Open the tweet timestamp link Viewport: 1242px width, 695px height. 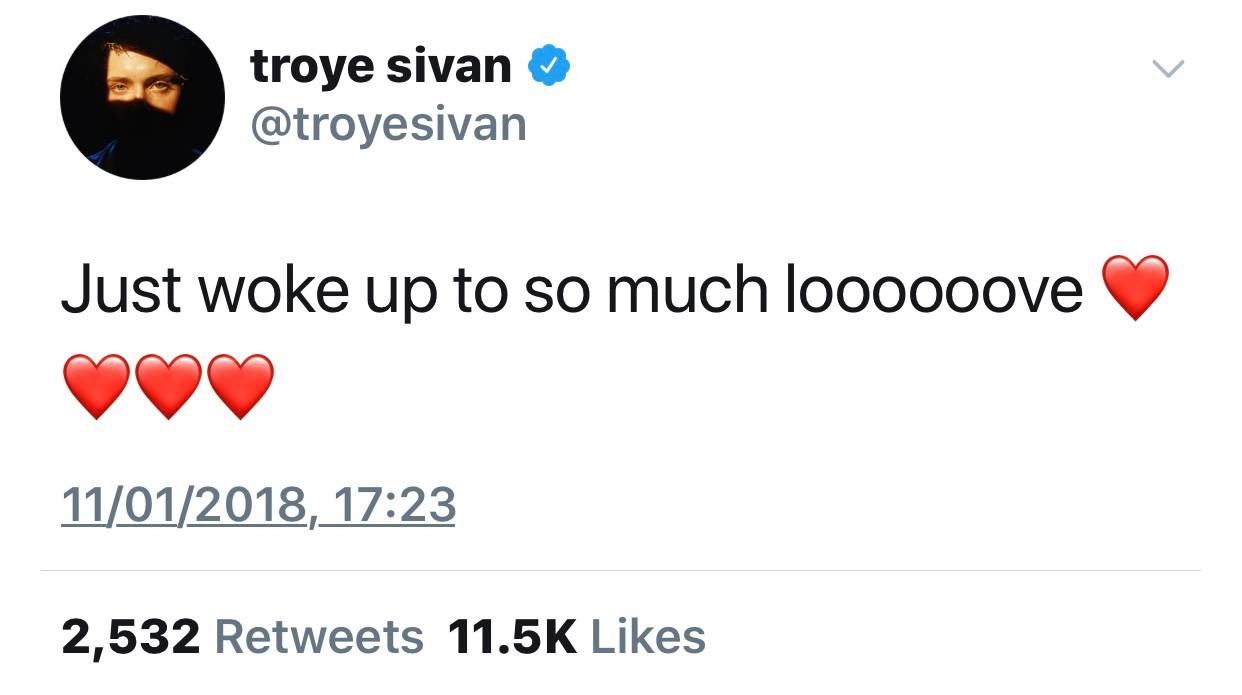258,505
